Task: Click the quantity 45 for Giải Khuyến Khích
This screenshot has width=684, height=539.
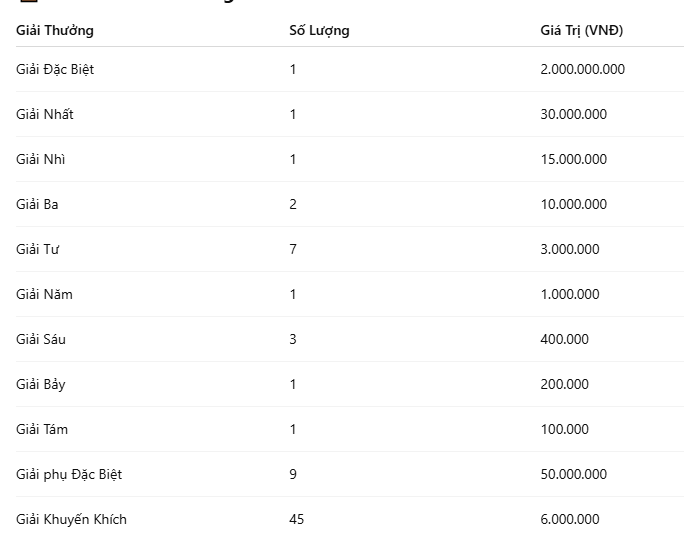Action: tap(297, 519)
